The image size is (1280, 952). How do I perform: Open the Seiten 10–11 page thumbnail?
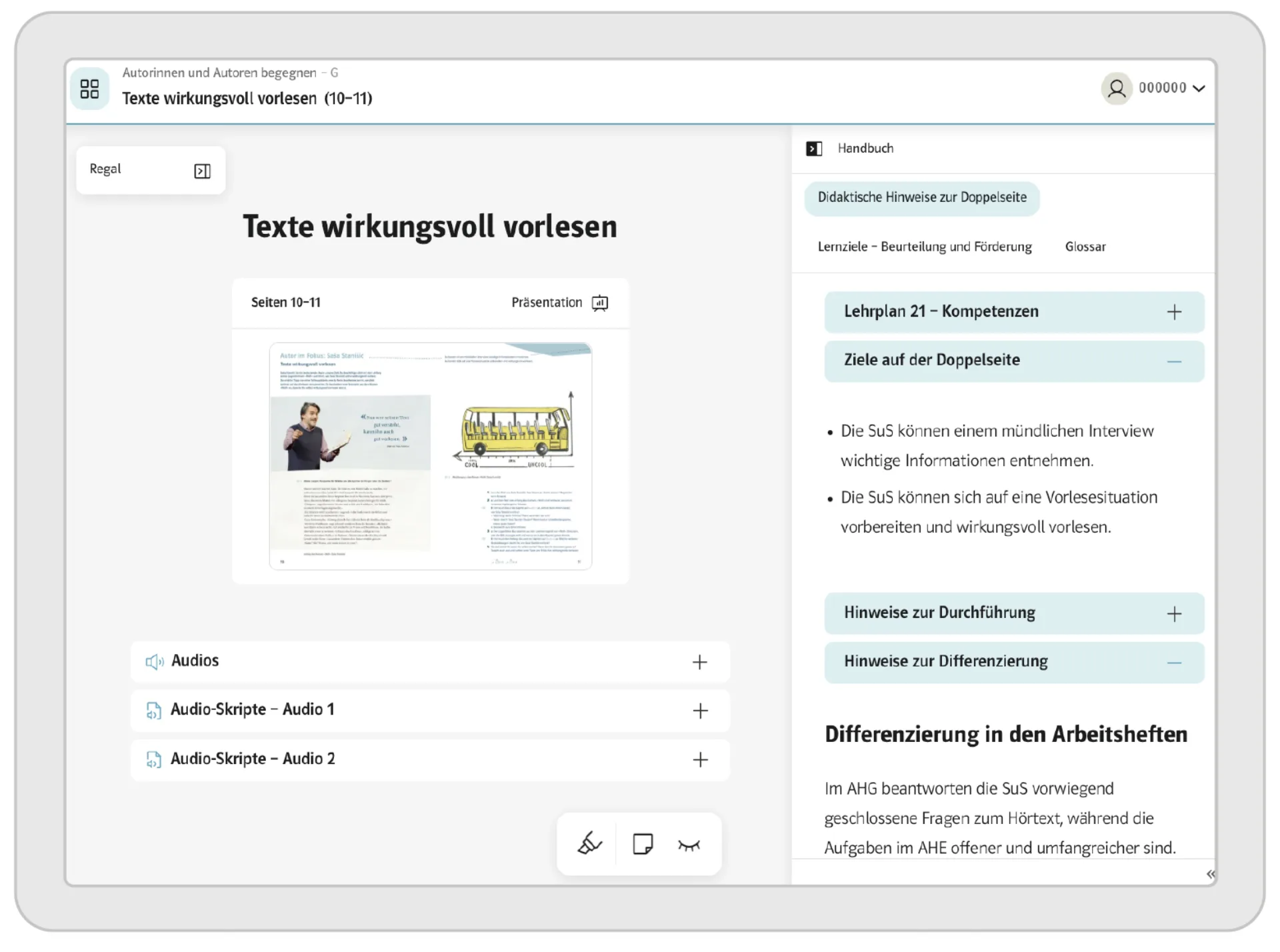[x=430, y=456]
